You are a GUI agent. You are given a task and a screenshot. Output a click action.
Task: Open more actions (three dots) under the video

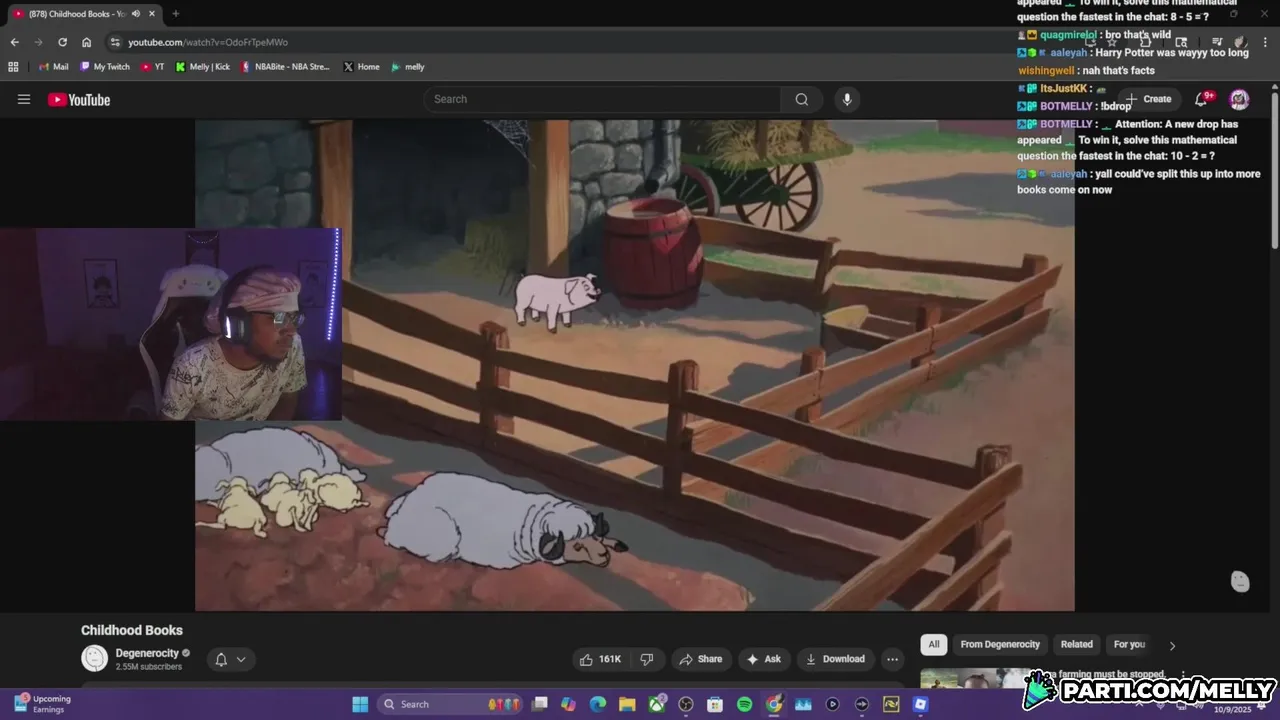coord(892,659)
